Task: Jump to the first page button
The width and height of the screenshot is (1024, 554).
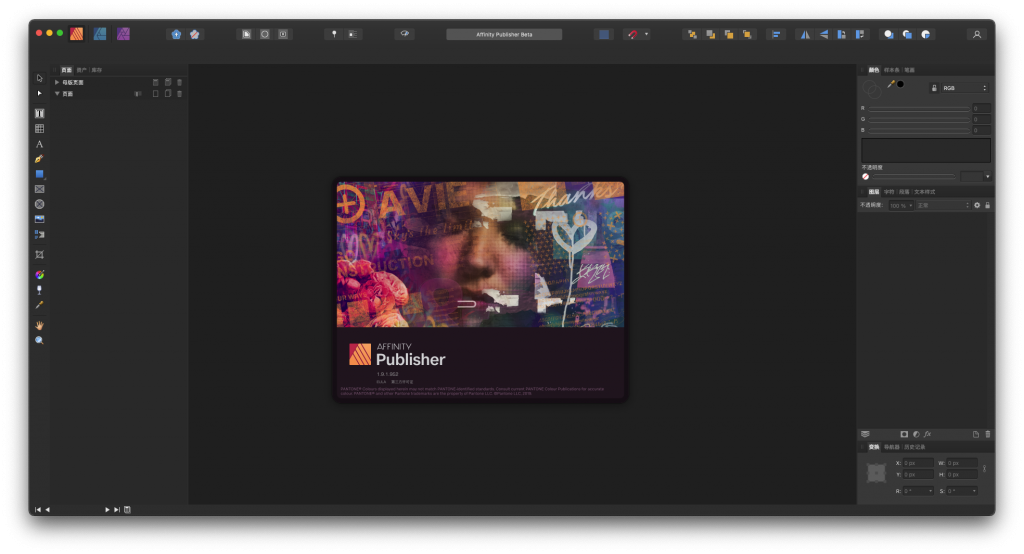Action: pyautogui.click(x=38, y=510)
